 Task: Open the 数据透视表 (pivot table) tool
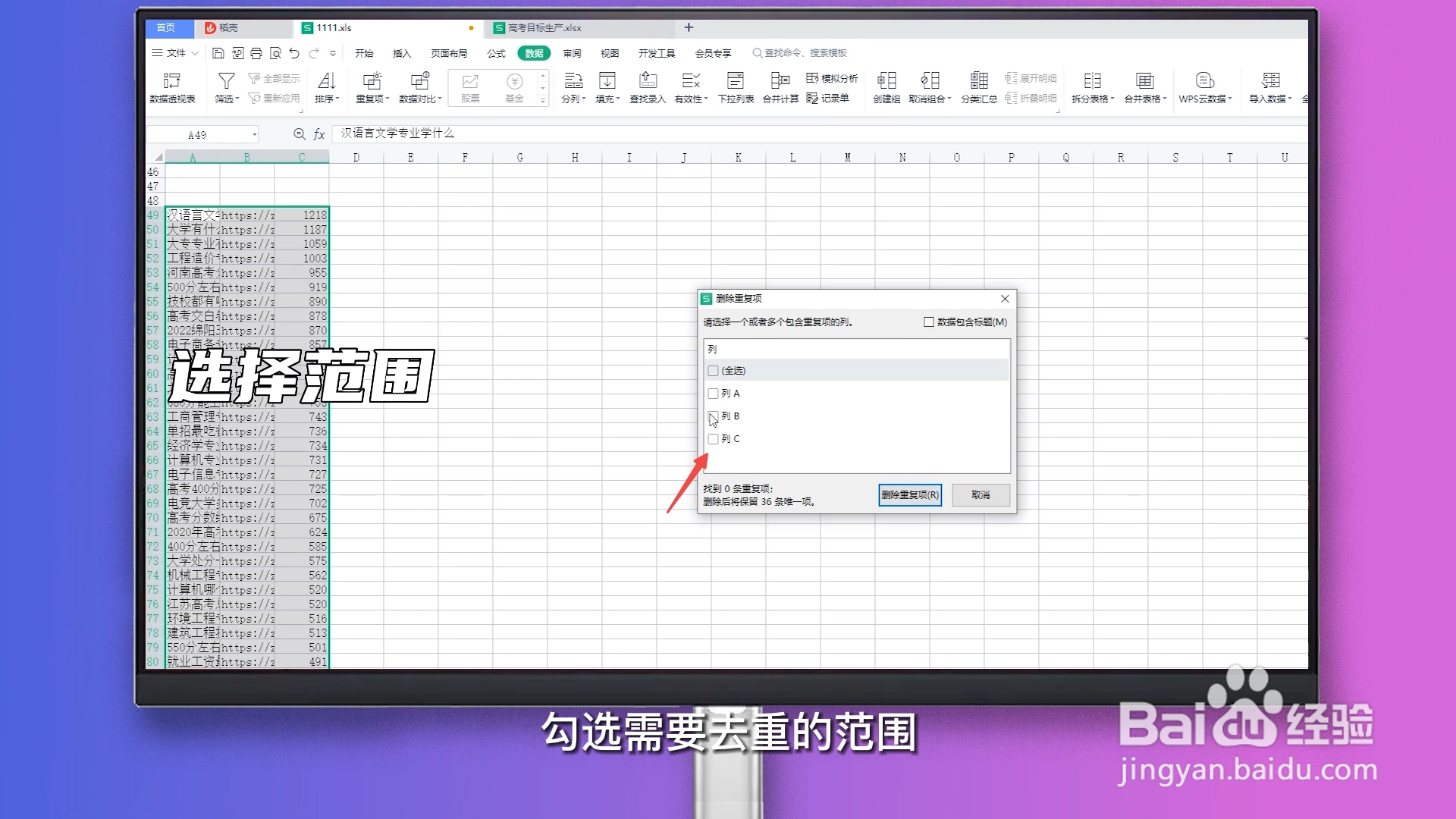coord(174,86)
